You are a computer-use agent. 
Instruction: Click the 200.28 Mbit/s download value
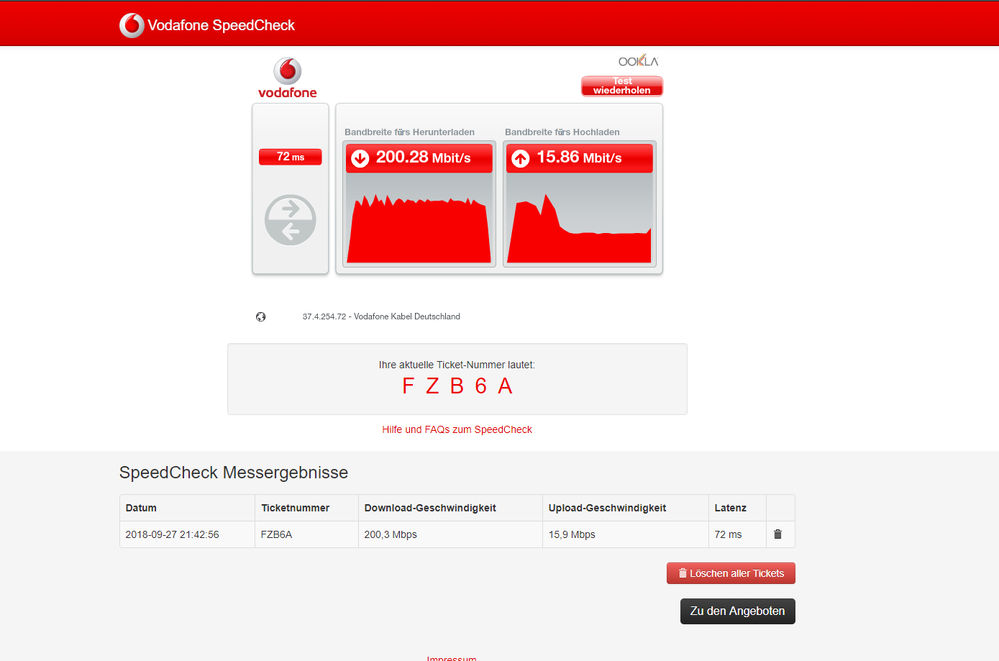coord(423,157)
